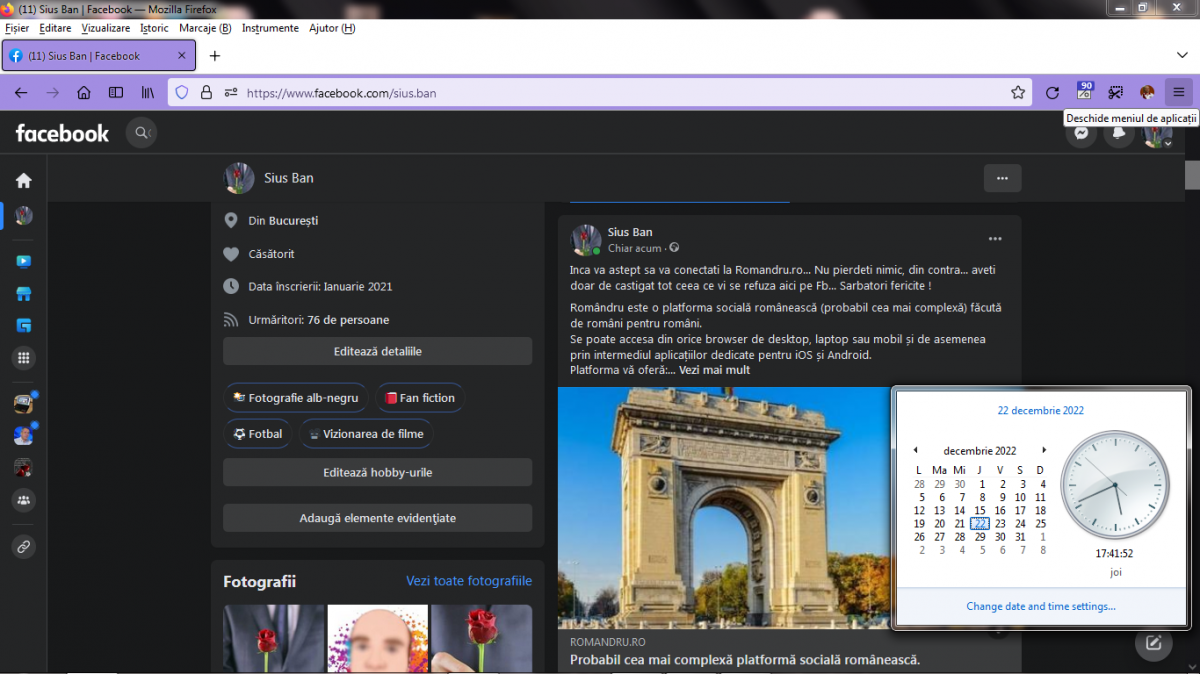Click the Editează detaliile button
1200x674 pixels.
(377, 352)
